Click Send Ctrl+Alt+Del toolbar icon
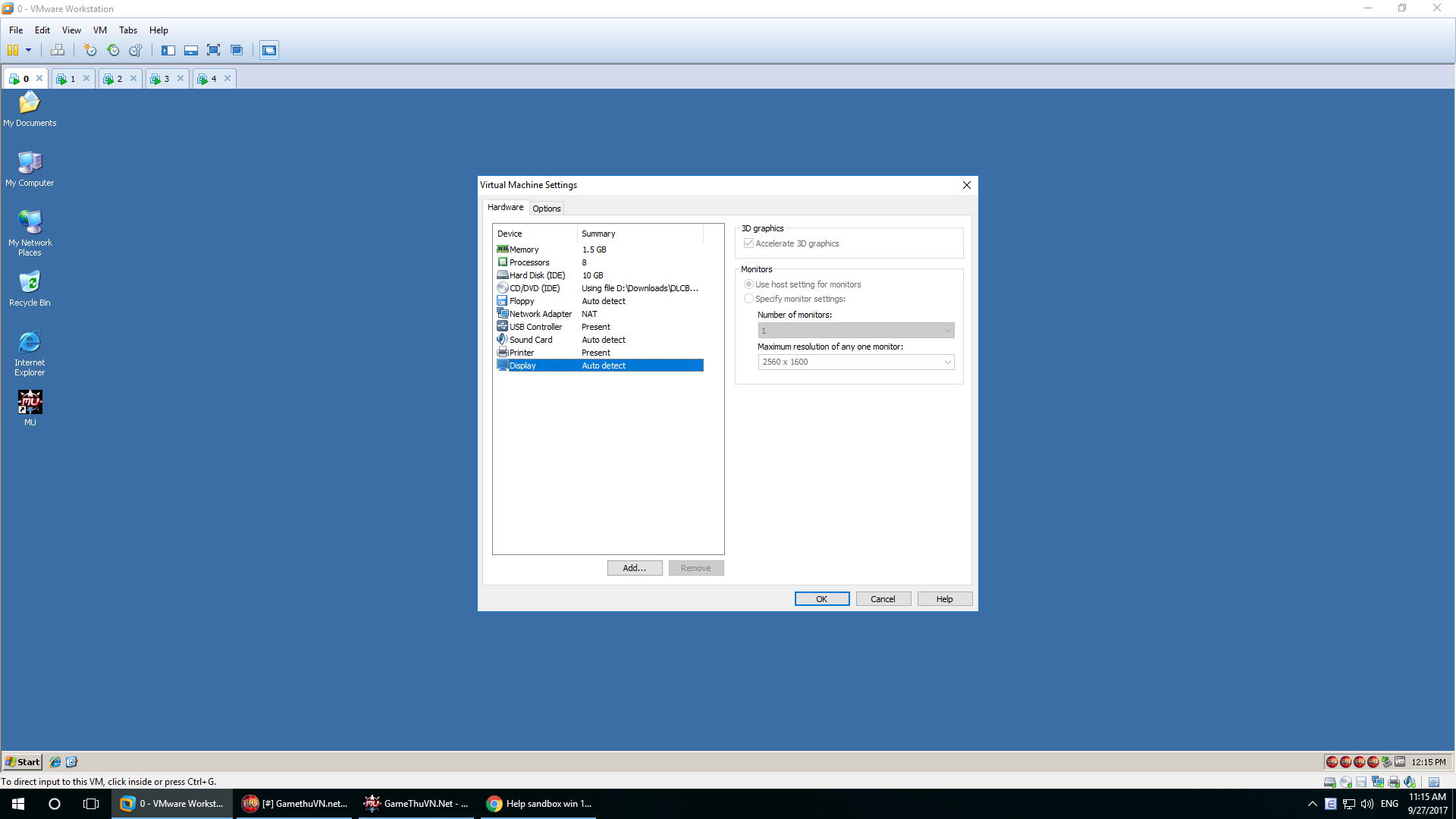The image size is (1456, 819). (x=58, y=50)
